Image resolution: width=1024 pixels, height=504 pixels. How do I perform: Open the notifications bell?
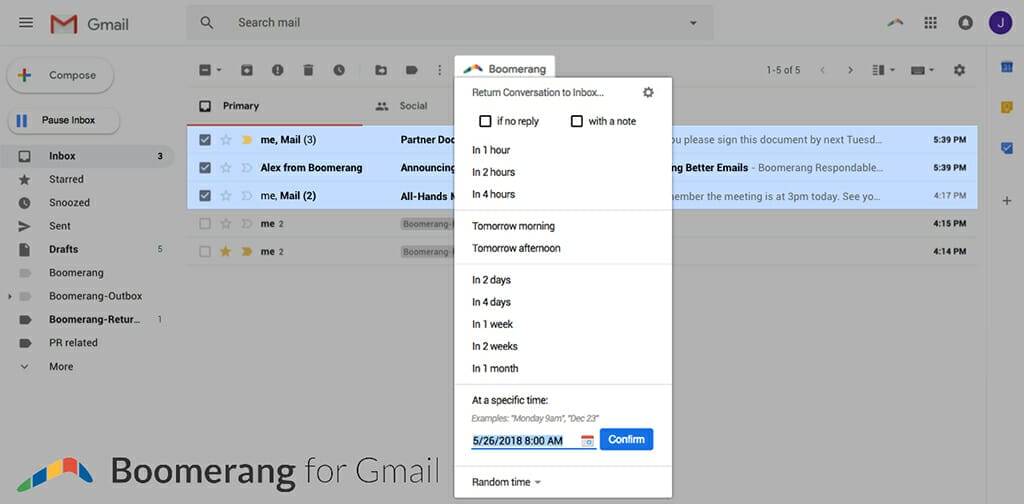[x=965, y=23]
